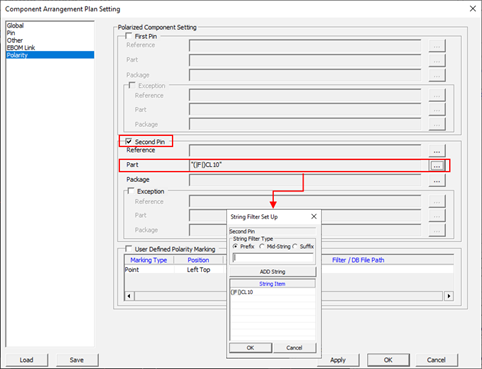Open browse button for Second Pin Package
Screen dimensions: 482x369
point(437,181)
